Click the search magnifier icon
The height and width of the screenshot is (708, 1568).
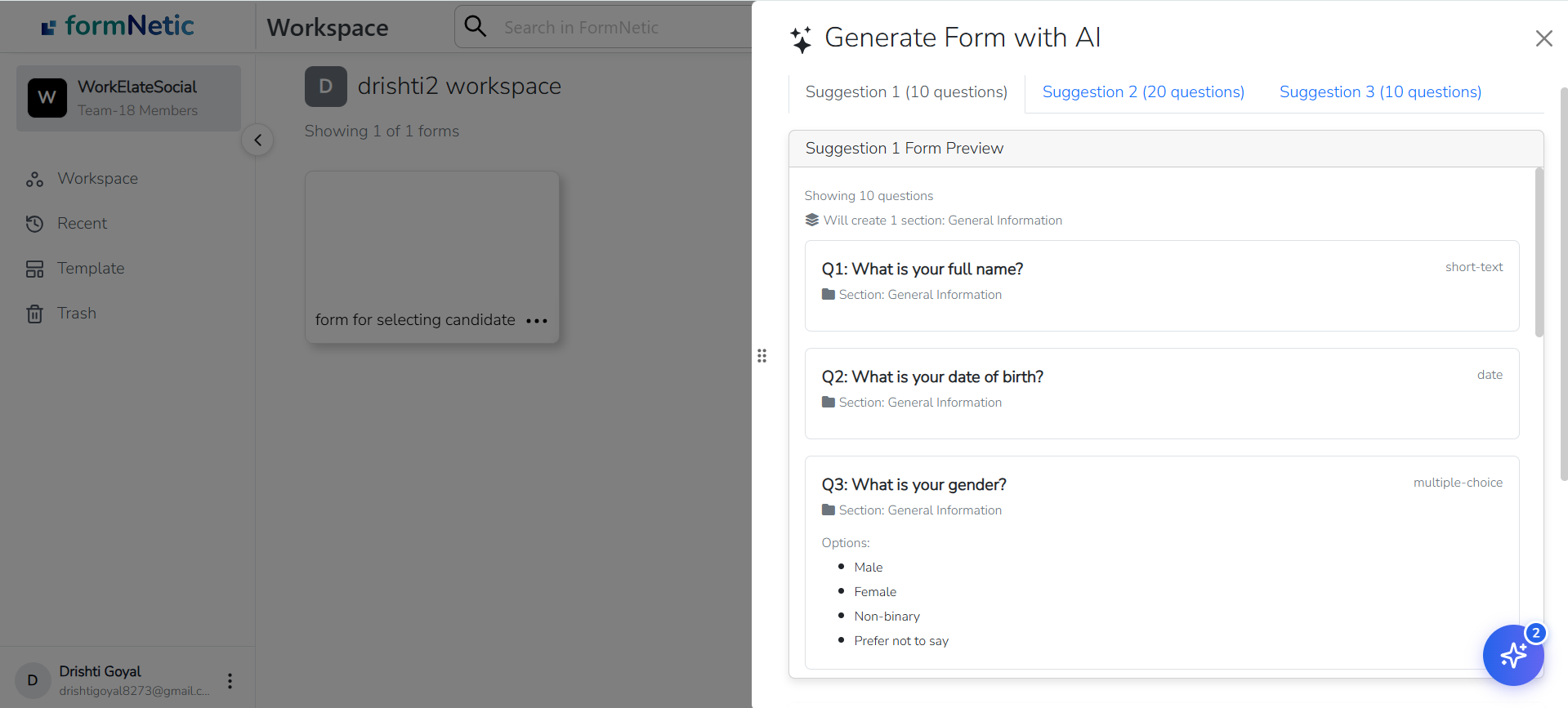pos(476,27)
